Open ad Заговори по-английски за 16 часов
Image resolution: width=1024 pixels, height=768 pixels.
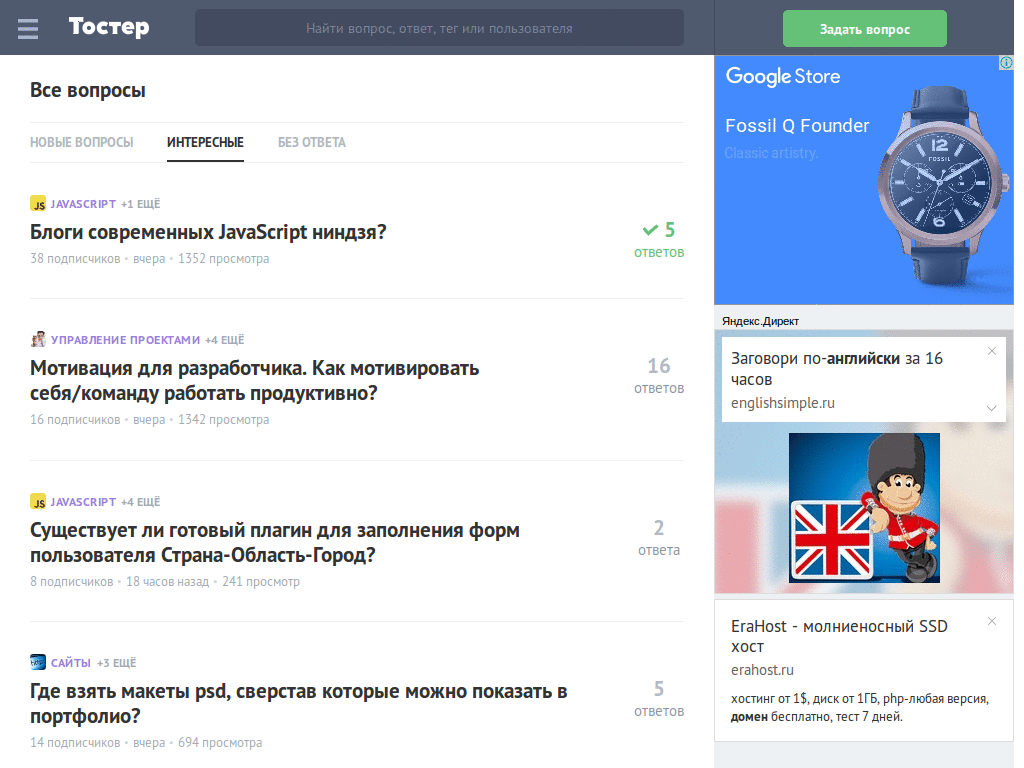(x=837, y=369)
